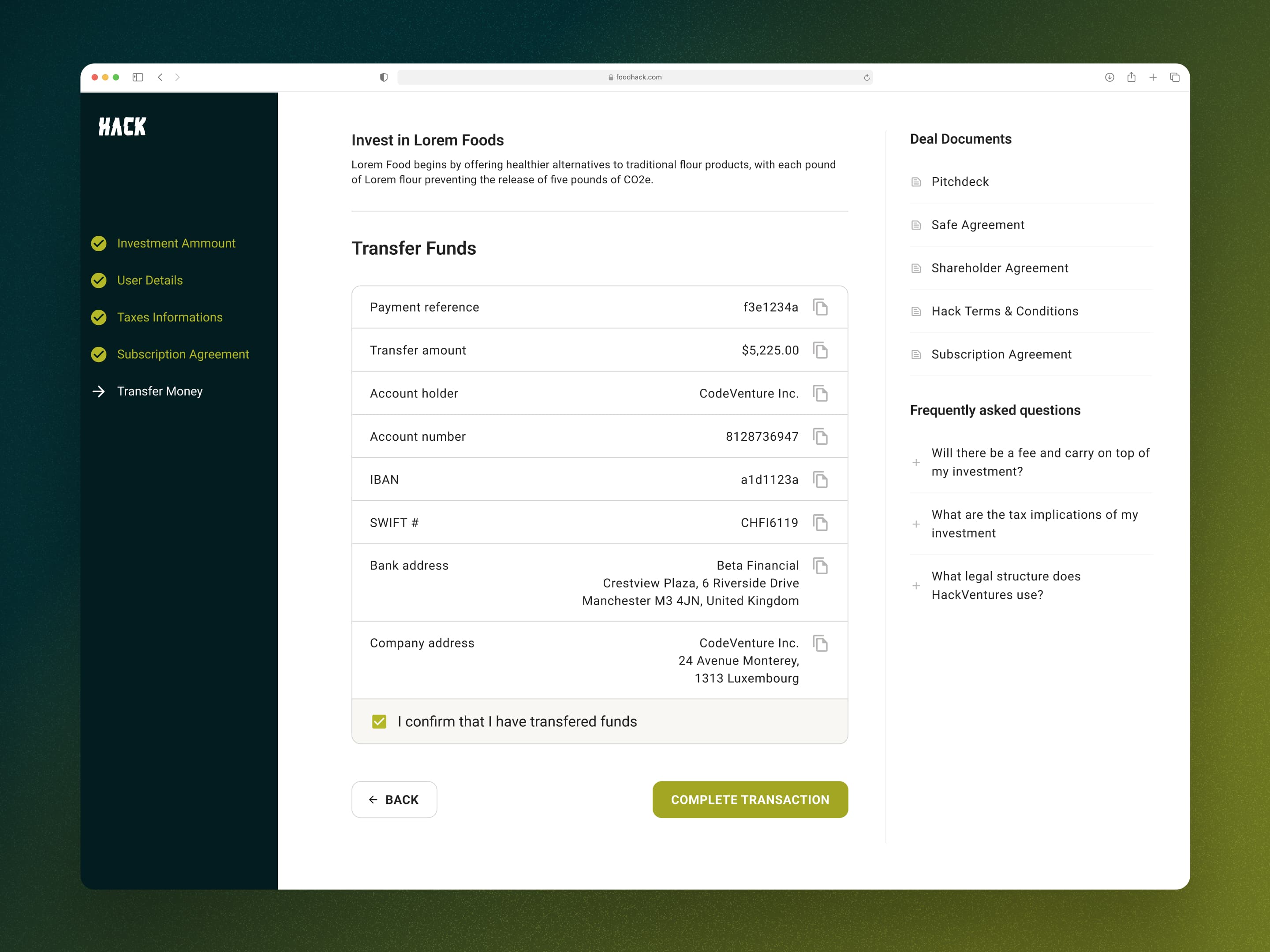Image resolution: width=1270 pixels, height=952 pixels.
Task: Click the Taxes Informations checkmark icon
Action: coord(99,317)
